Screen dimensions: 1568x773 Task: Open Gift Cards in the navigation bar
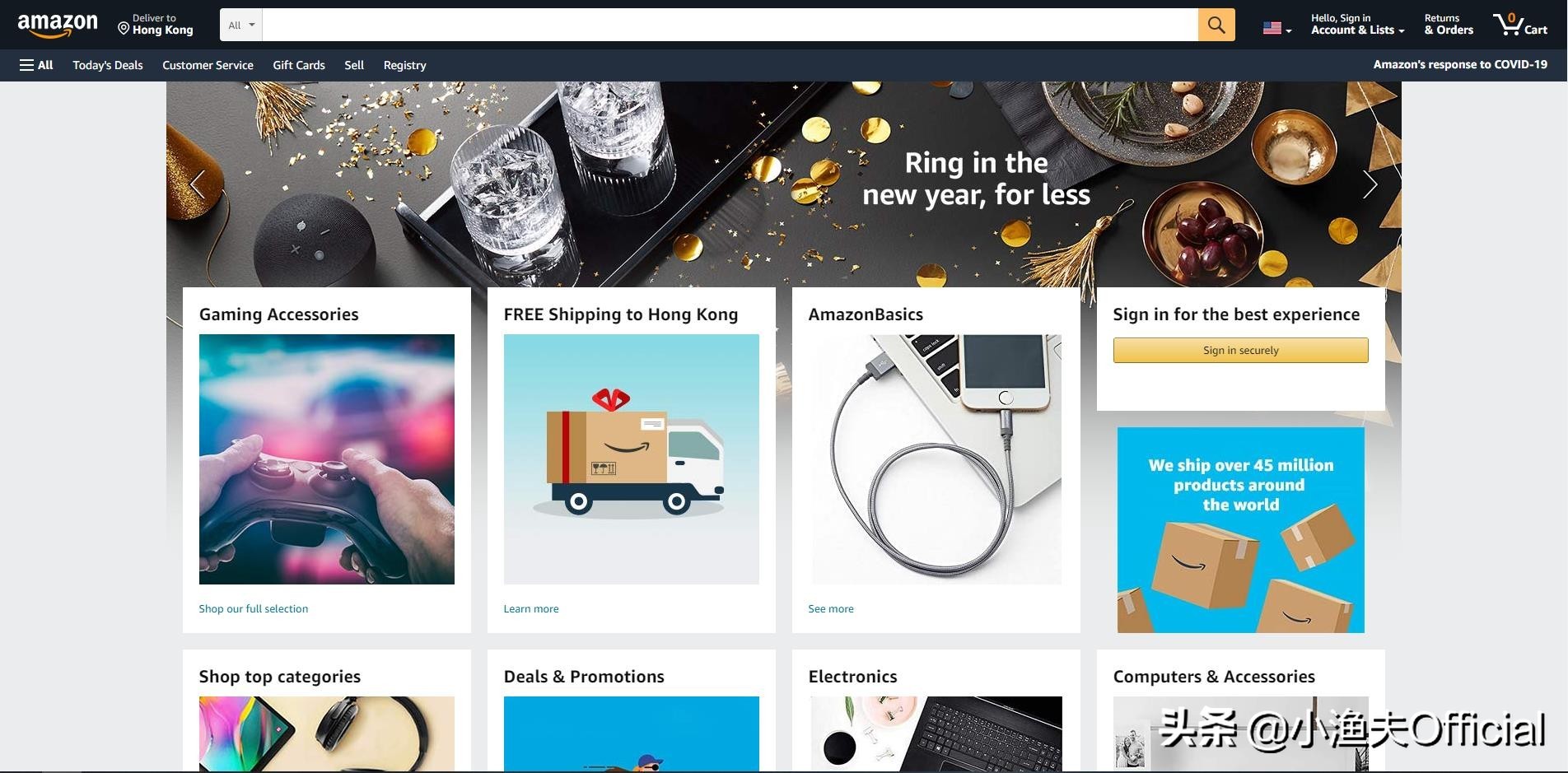pyautogui.click(x=299, y=65)
